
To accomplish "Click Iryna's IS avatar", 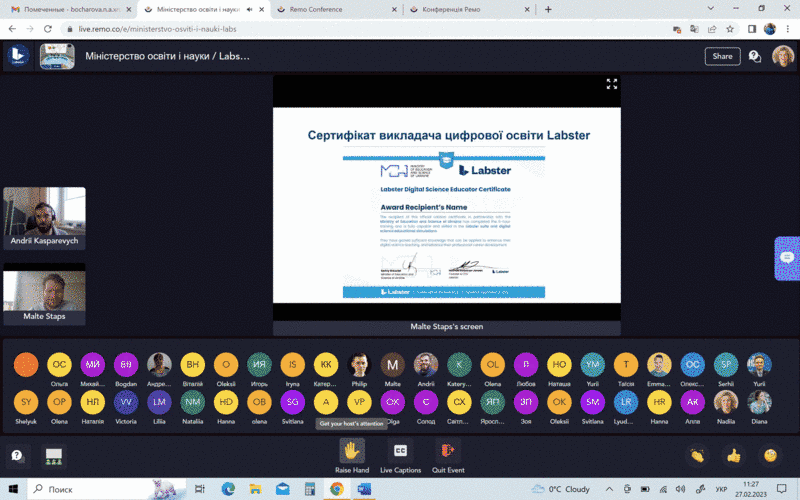I will coord(292,364).
